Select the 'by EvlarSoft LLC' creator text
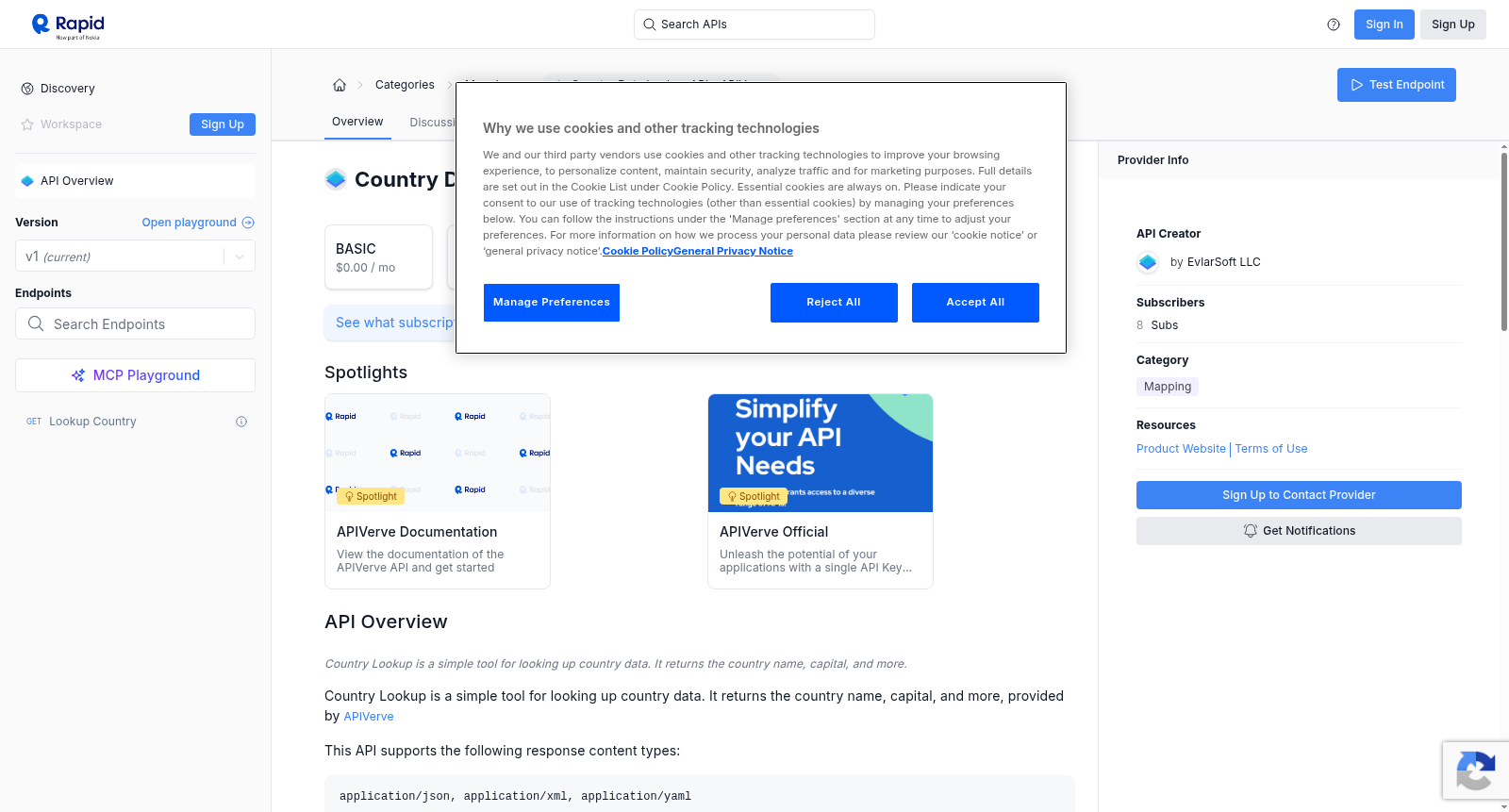The width and height of the screenshot is (1509, 812). (1215, 262)
